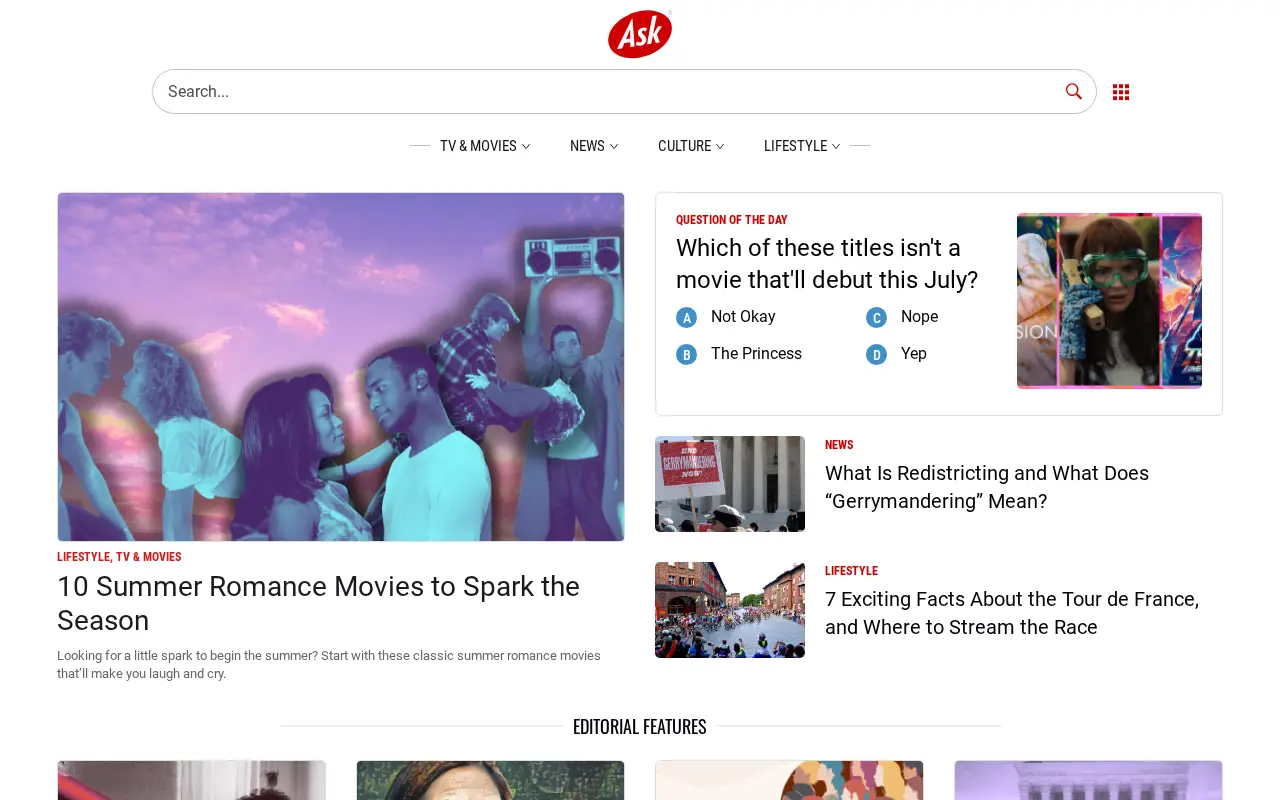Viewport: 1280px width, 800px height.
Task: Open the Redistricting and Gerrymandering article link
Action: click(x=987, y=487)
